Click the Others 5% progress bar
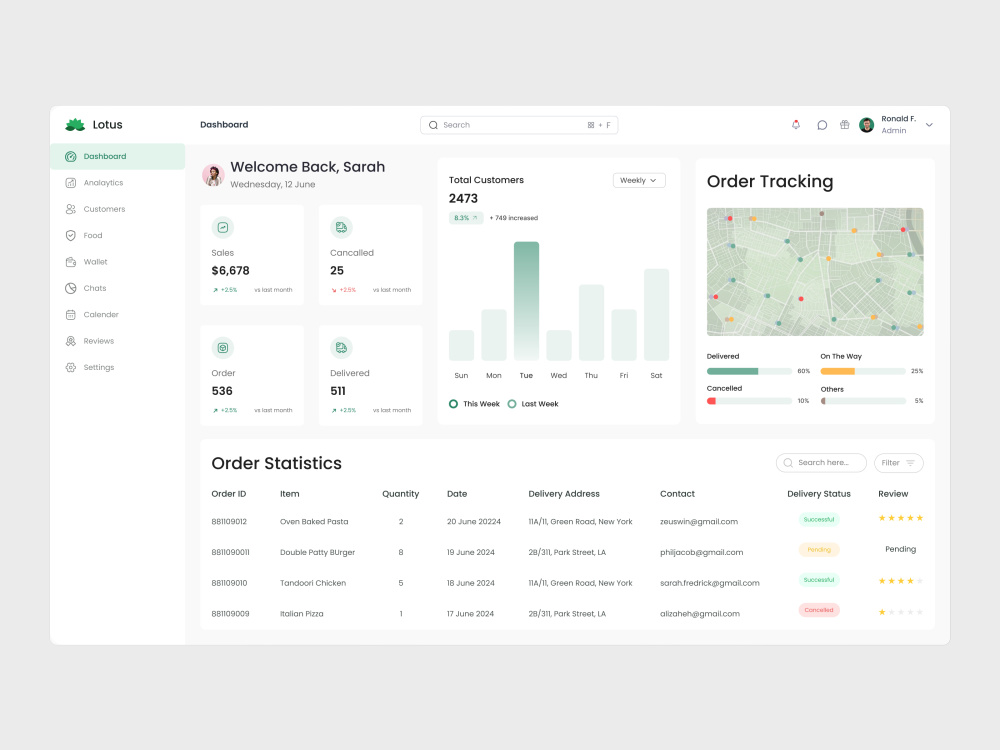 click(x=863, y=401)
